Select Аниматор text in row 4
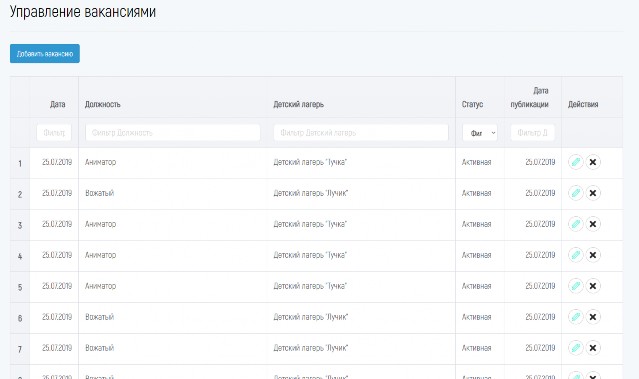The width and height of the screenshot is (639, 379). pyautogui.click(x=101, y=255)
